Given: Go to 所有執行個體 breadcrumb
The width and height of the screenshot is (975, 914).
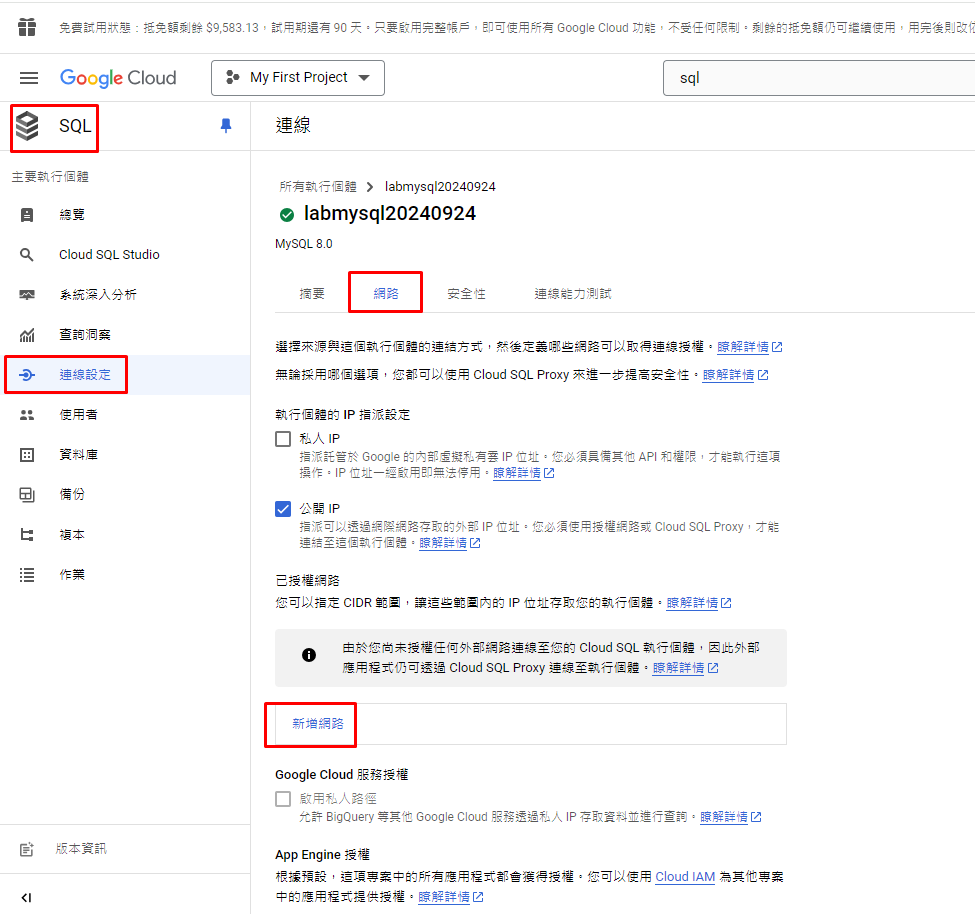Looking at the screenshot, I should (x=318, y=187).
